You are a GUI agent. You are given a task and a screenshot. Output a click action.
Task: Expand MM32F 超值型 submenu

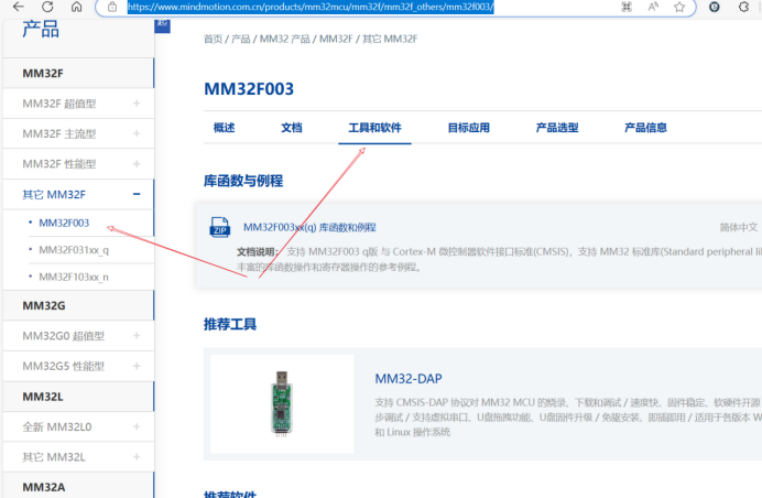point(137,104)
